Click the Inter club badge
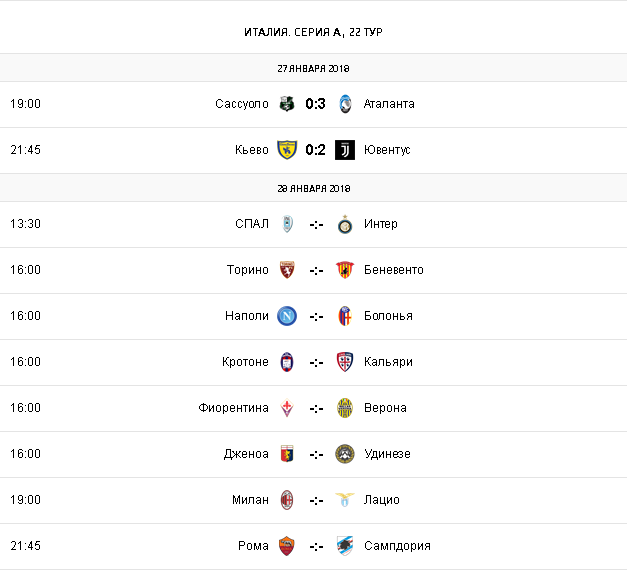 [x=345, y=224]
